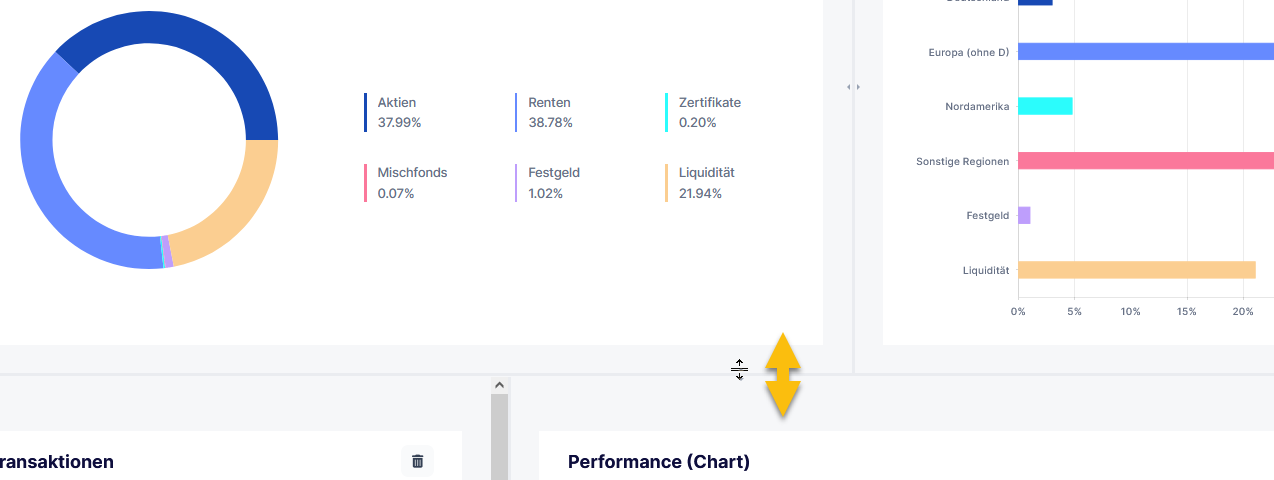1274x480 pixels.
Task: Select the Liquidität 21.94% legend entry
Action: click(706, 182)
